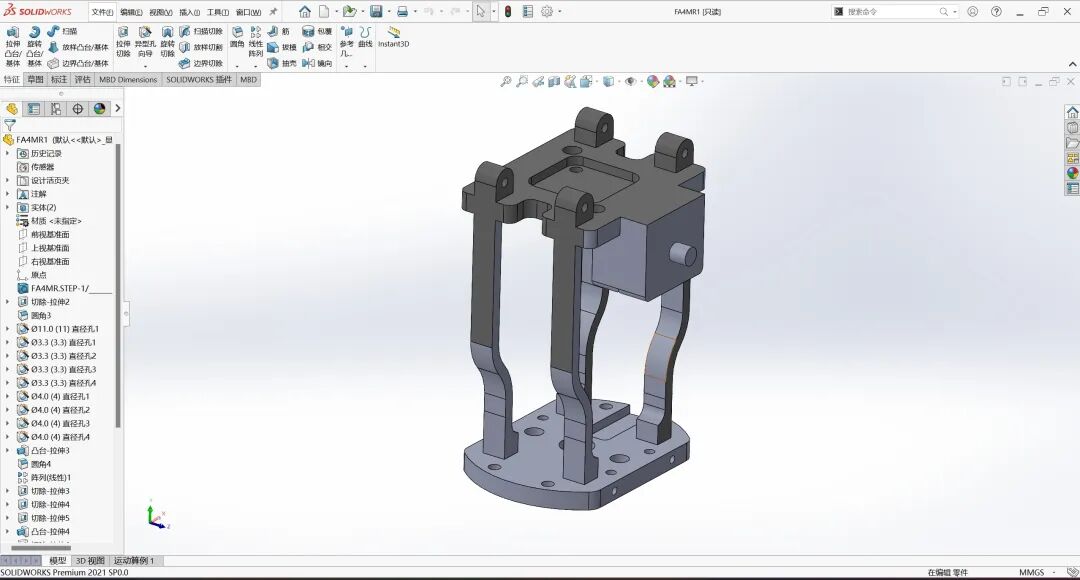This screenshot has height=580, width=1080.
Task: Apply the 圆角 fillet tool
Action: pos(237,37)
